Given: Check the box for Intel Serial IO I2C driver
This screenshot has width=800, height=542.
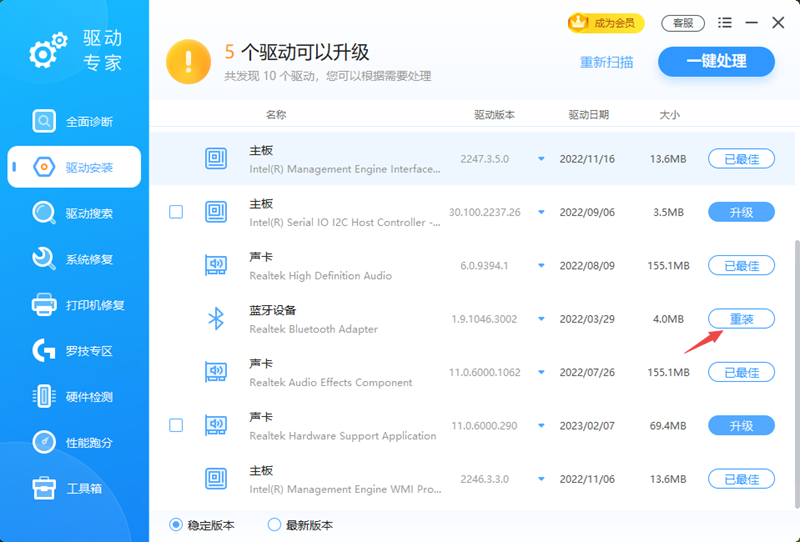Looking at the screenshot, I should click(x=176, y=212).
